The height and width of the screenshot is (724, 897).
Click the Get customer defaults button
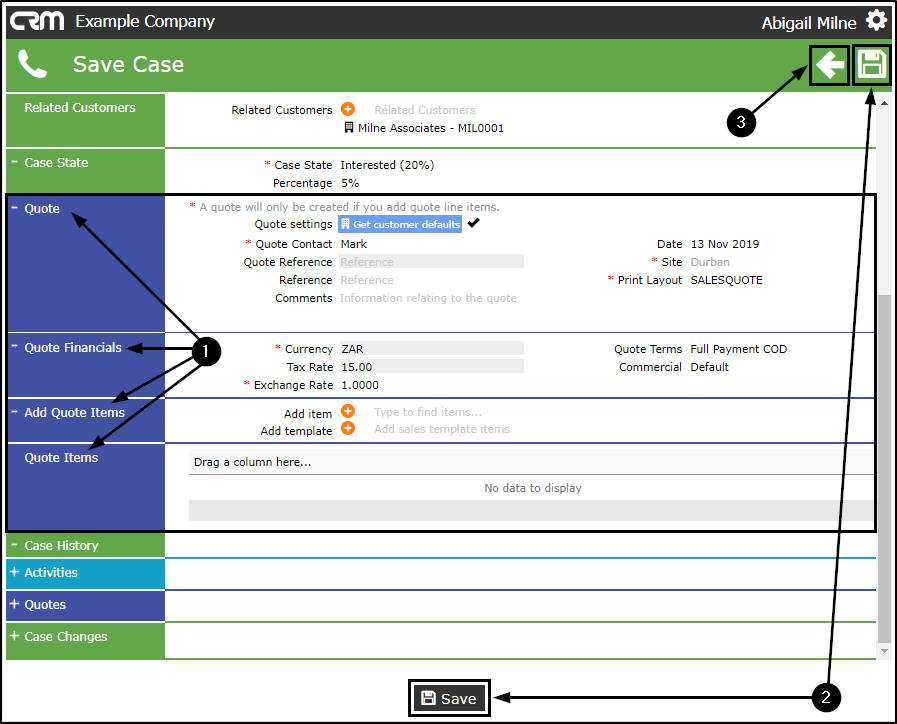coord(400,224)
